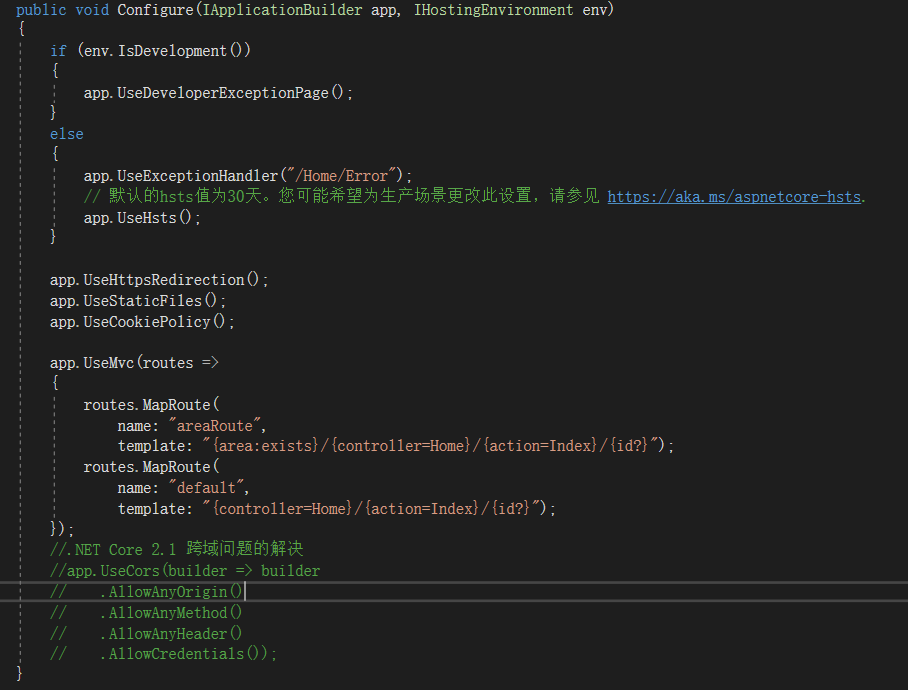
Task: Click 'app.UseStaticFiles();' line
Action: [138, 301]
